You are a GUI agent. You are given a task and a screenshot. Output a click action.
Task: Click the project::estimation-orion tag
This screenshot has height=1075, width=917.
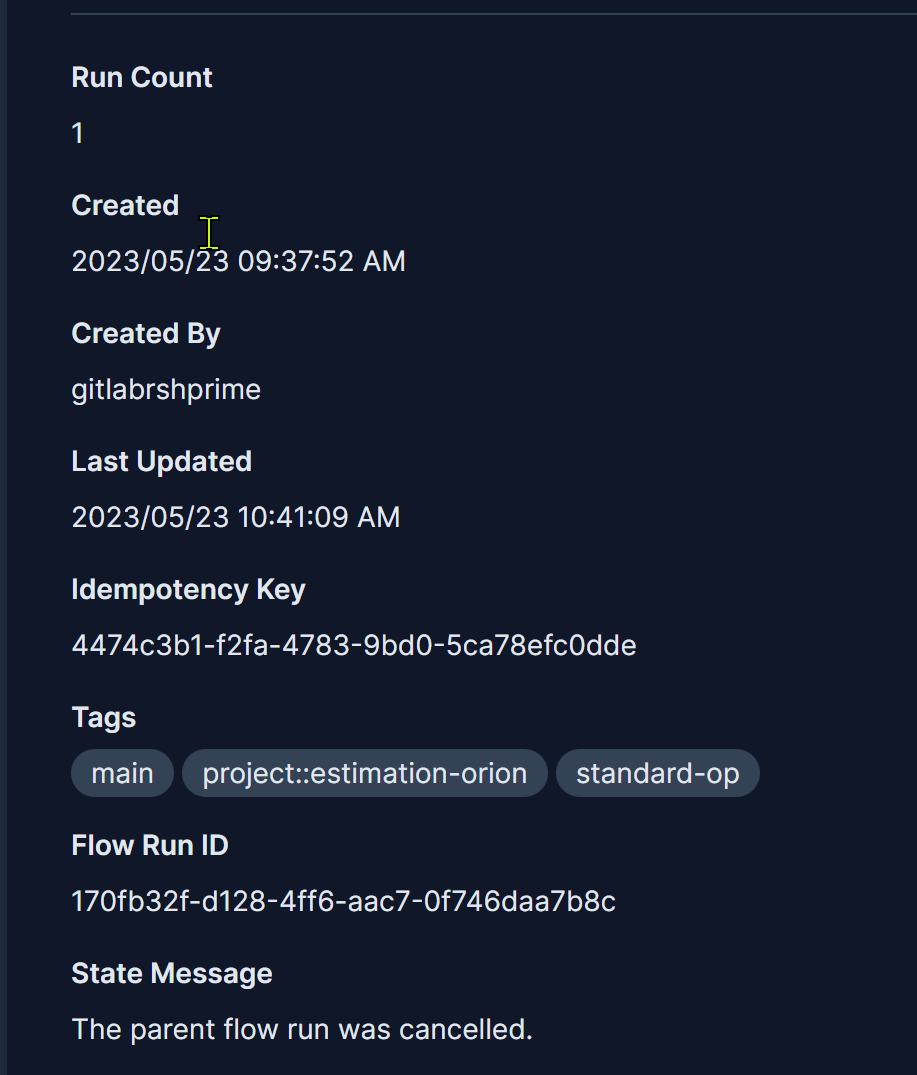[364, 772]
